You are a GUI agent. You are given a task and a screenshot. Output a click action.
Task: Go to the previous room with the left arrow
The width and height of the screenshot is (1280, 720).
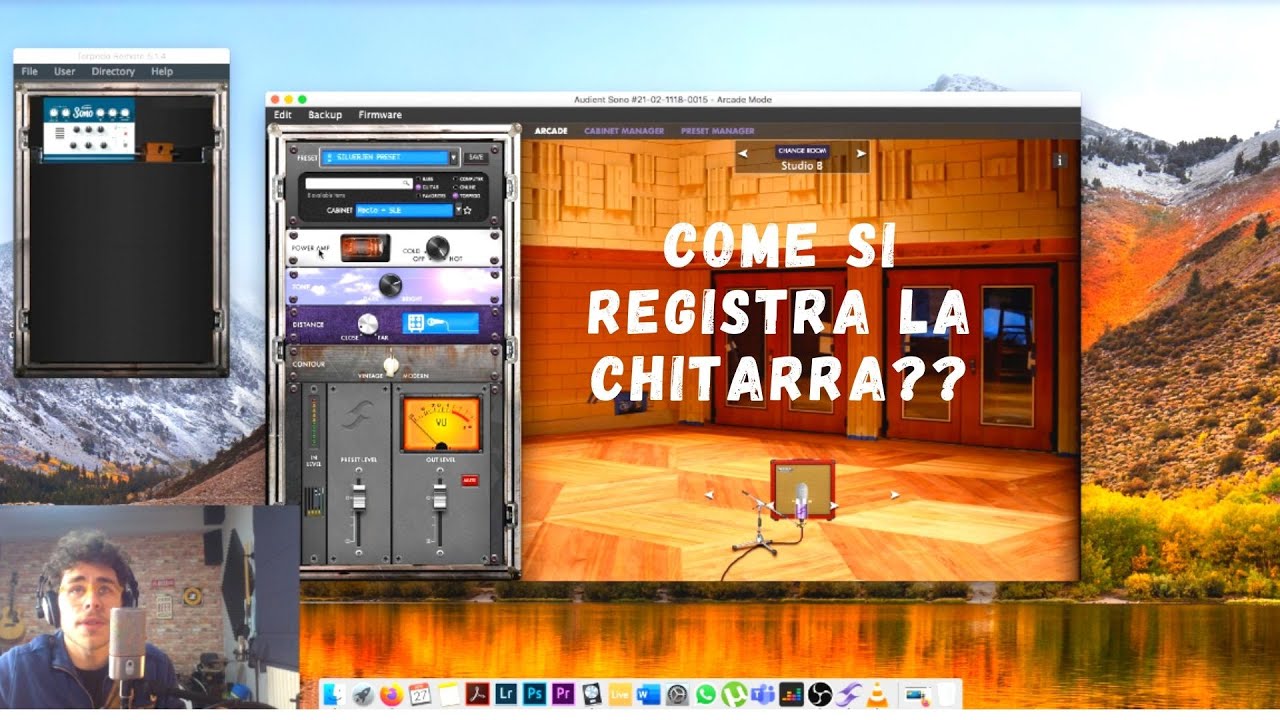click(742, 154)
